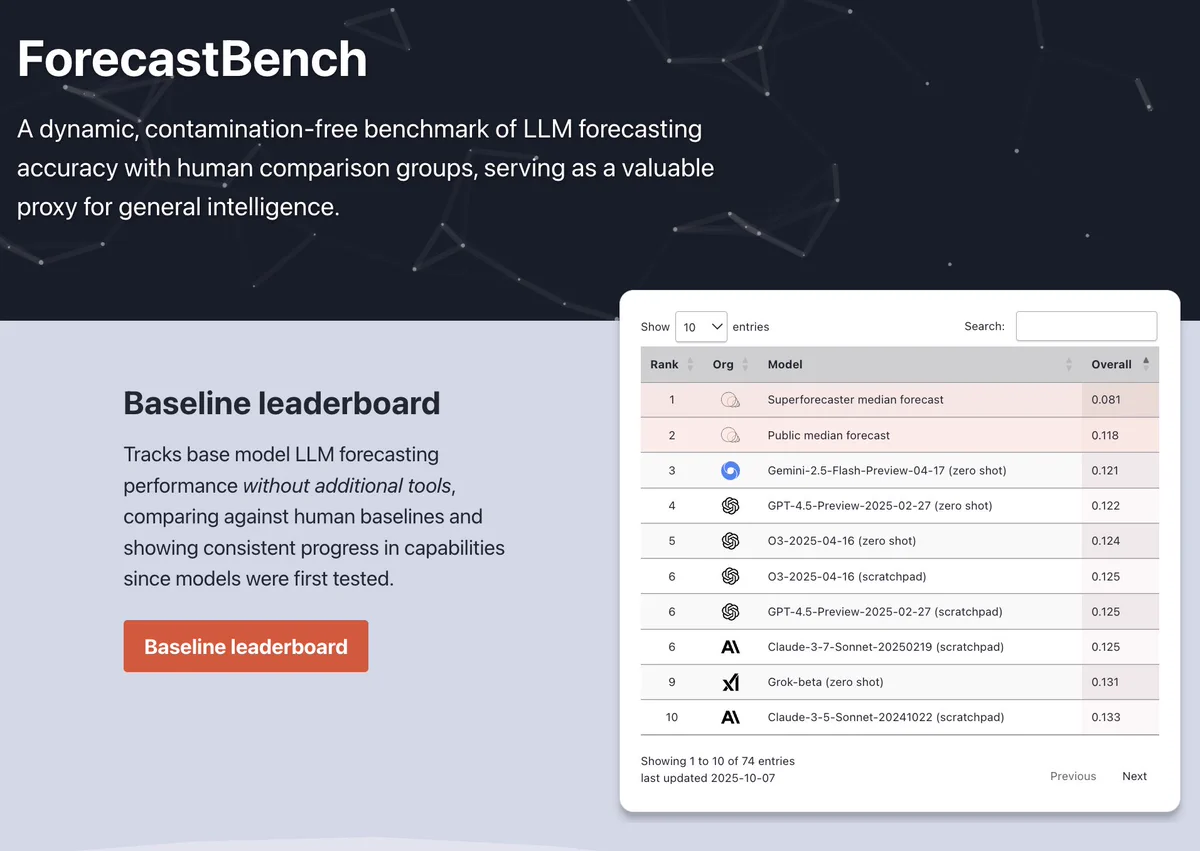The image size is (1200, 851).
Task: Click Gemini-2.5-Flash-Preview-04-17 (zero shot) text
Action: [x=887, y=470]
